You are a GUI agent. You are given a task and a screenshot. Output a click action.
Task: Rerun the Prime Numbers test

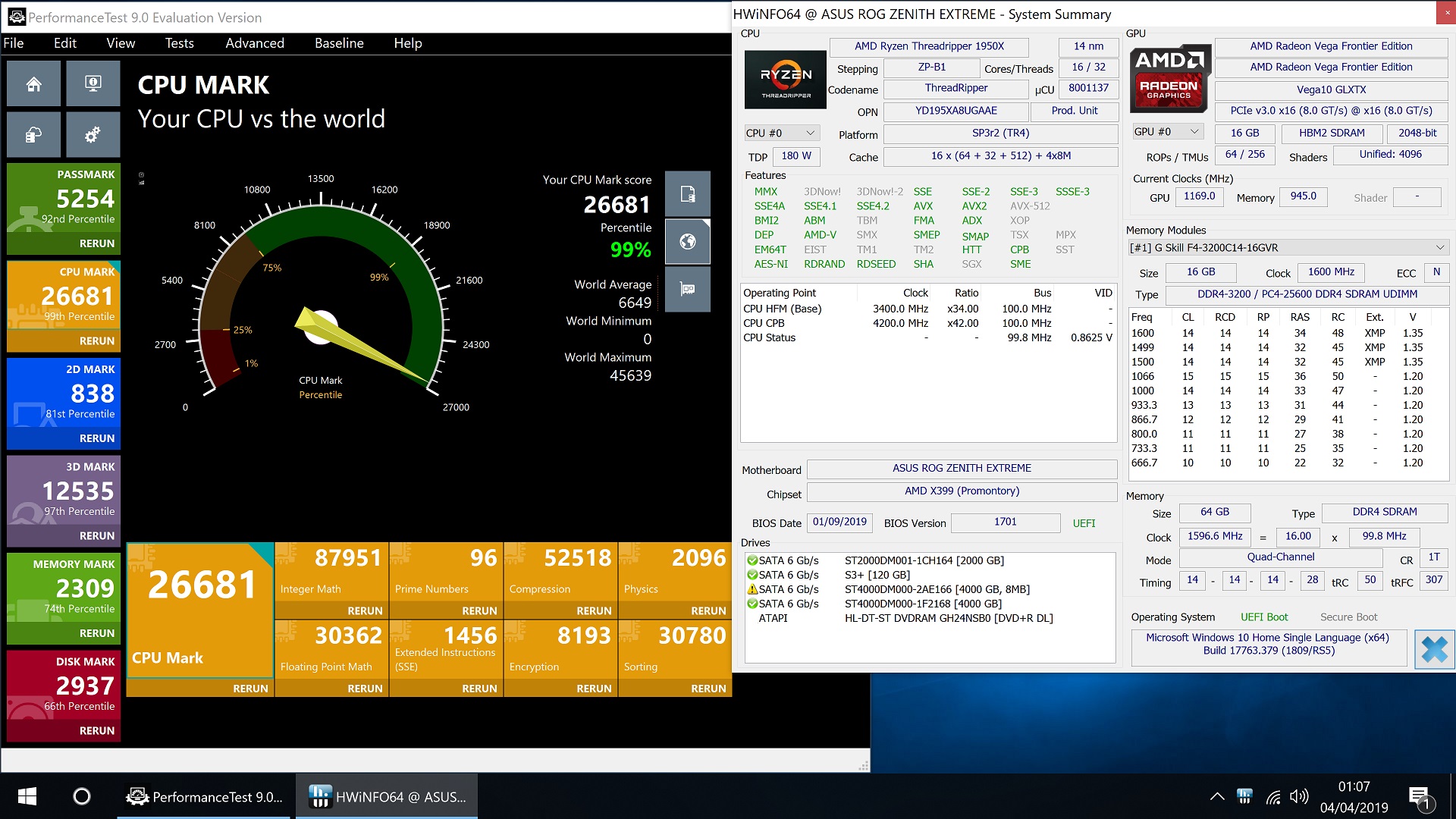pos(479,610)
